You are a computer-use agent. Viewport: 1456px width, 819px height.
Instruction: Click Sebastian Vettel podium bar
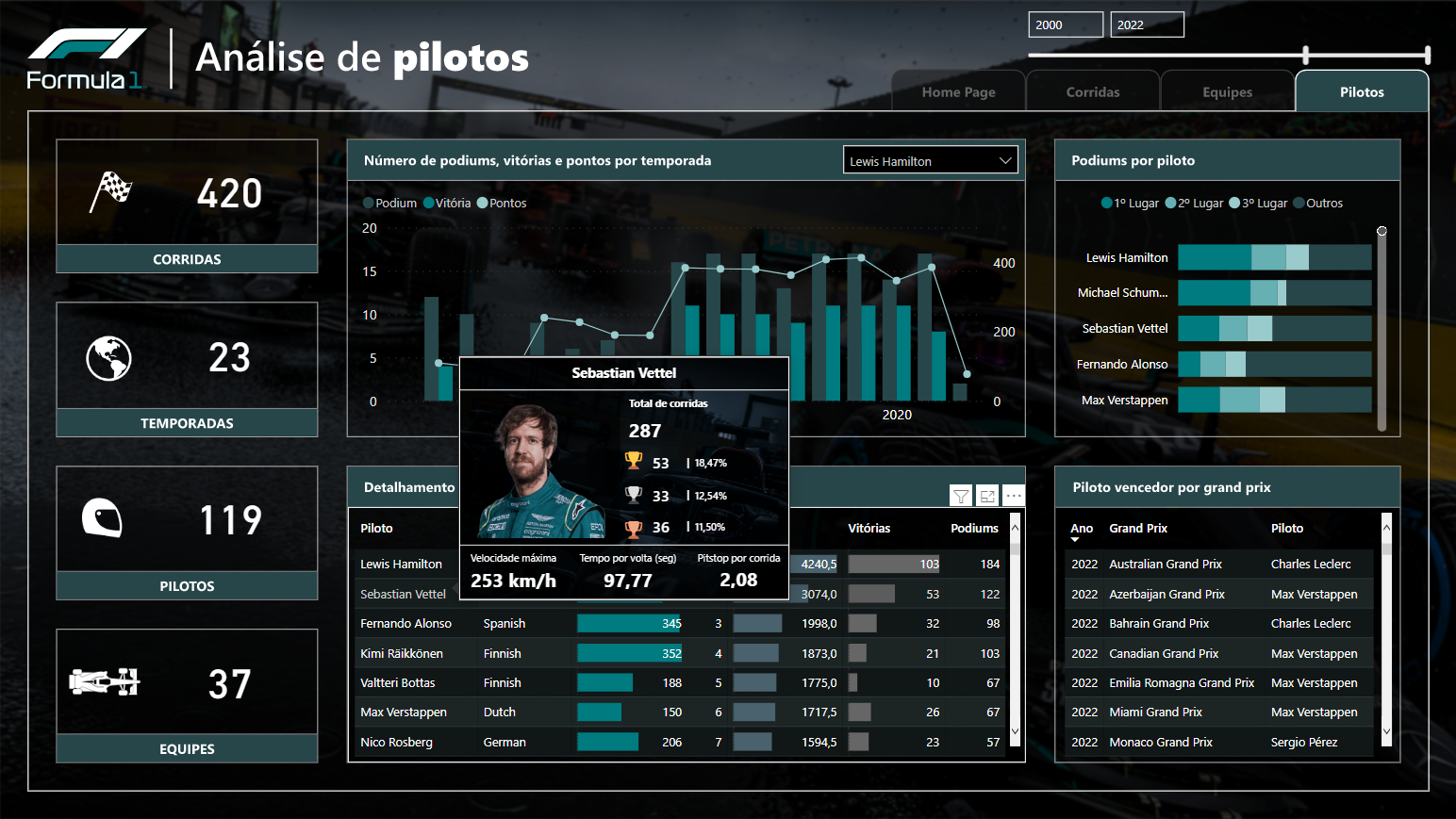[x=1275, y=328]
